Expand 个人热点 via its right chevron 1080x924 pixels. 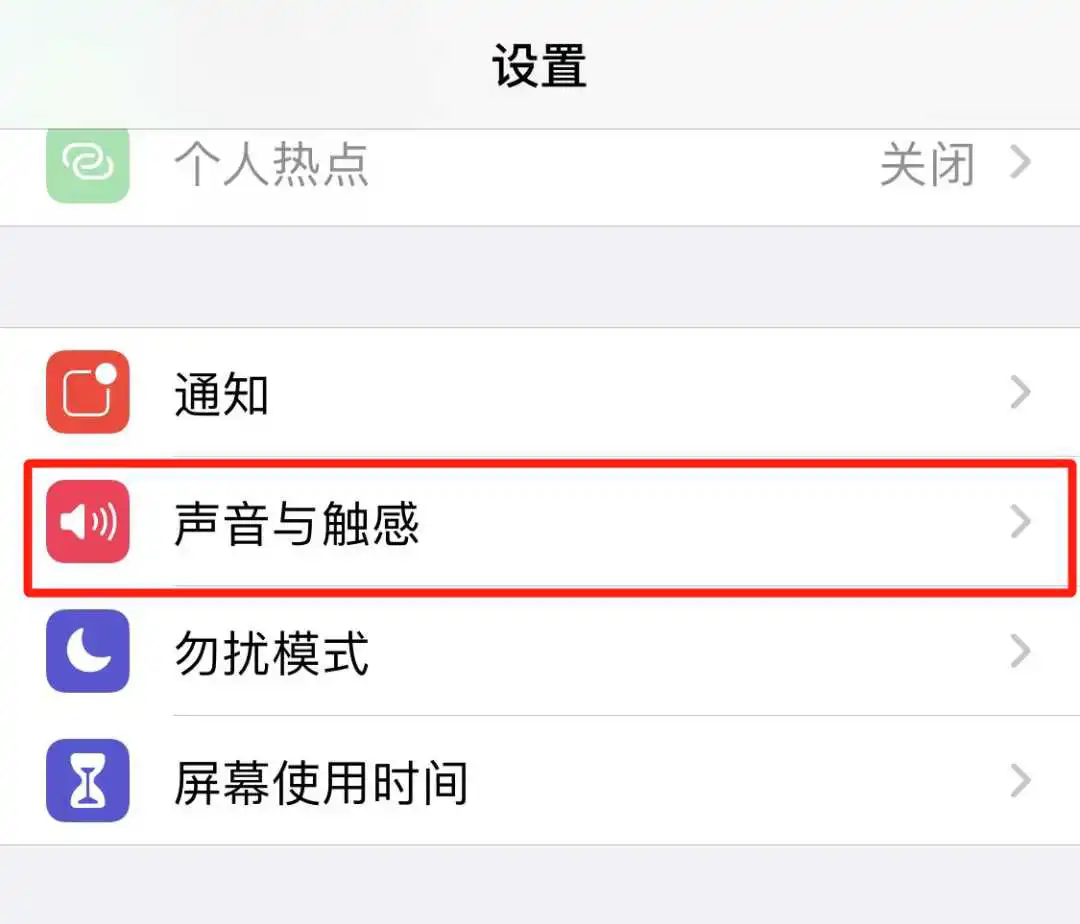(1020, 162)
